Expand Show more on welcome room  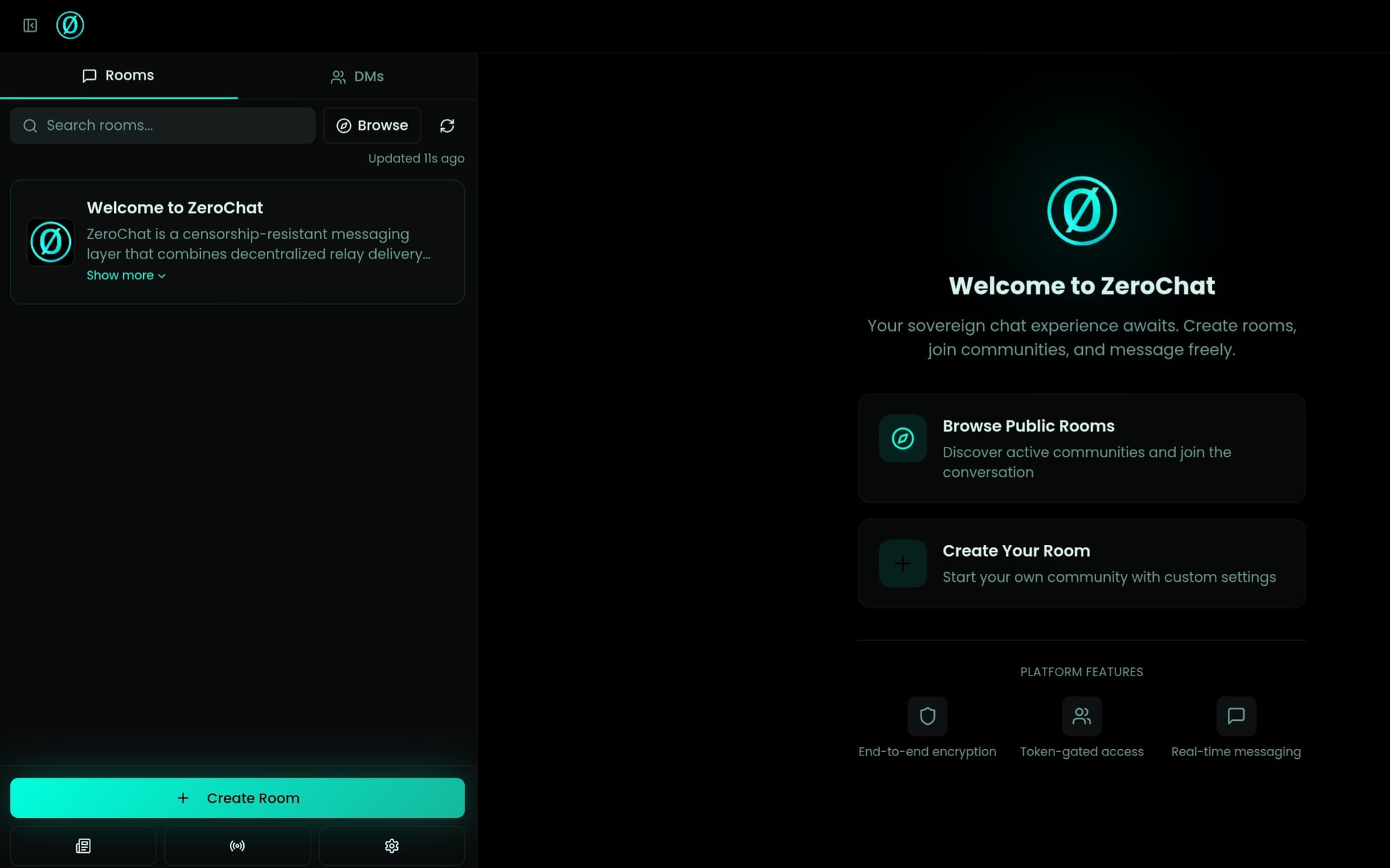coord(126,275)
